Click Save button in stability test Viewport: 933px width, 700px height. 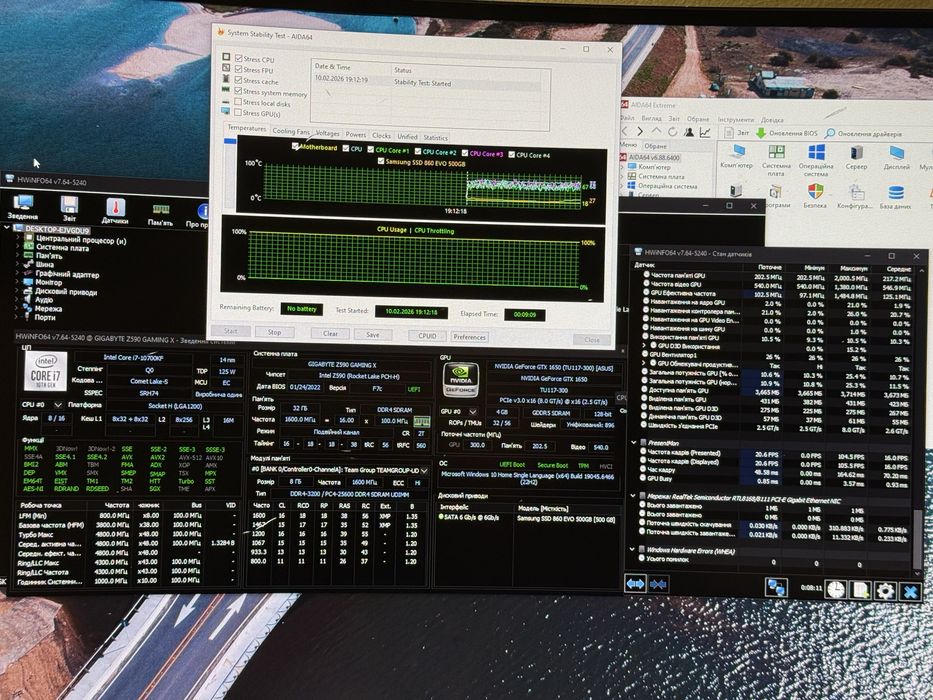tap(372, 335)
